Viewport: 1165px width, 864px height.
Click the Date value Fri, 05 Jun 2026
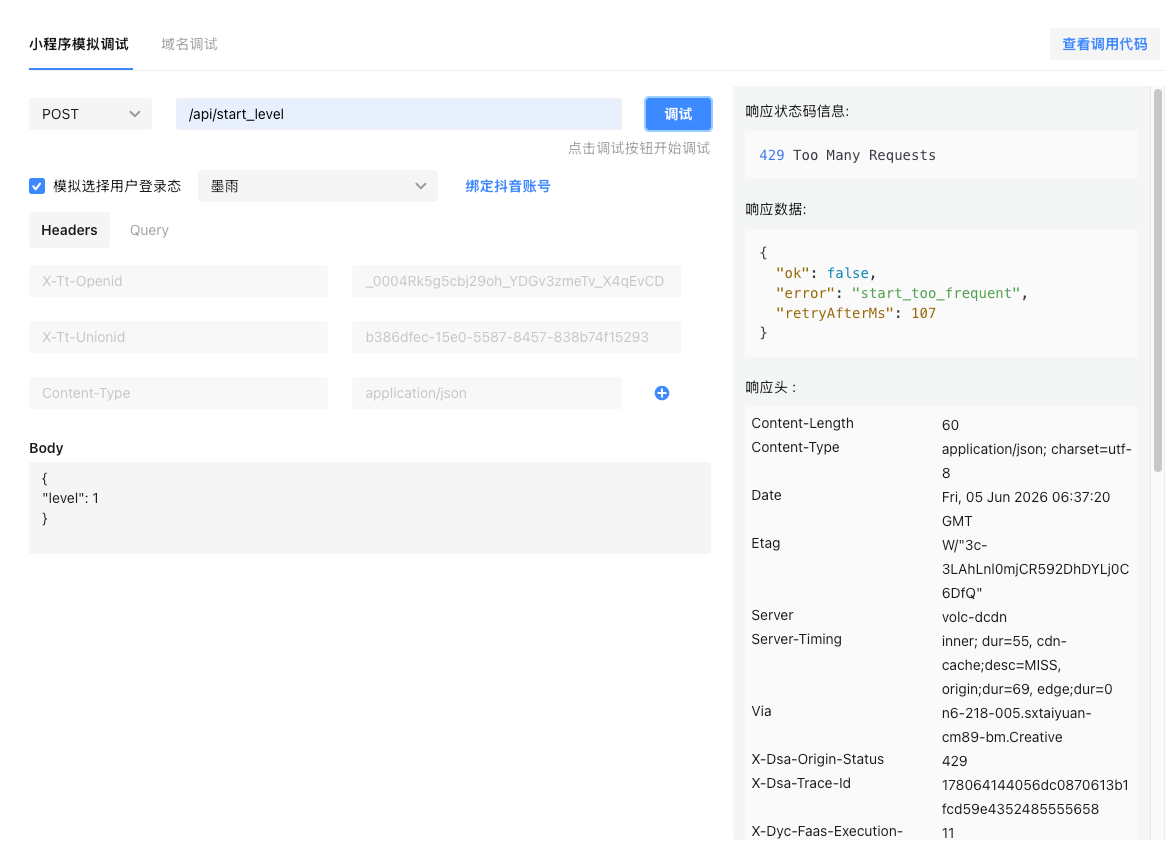[1025, 509]
